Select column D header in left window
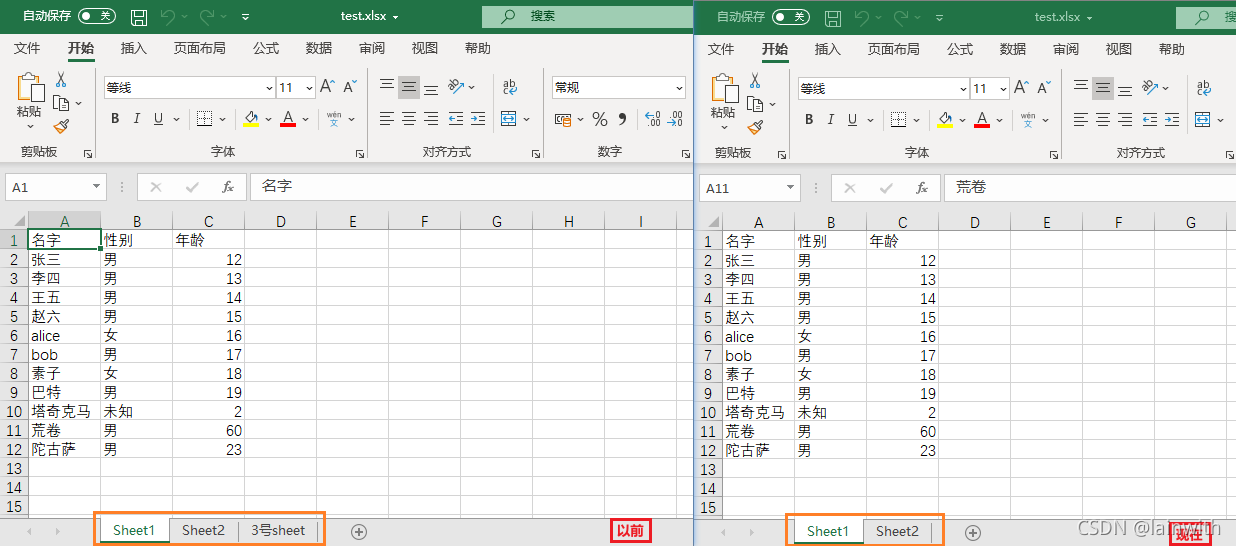Screen dimensions: 1236x546 [281, 221]
